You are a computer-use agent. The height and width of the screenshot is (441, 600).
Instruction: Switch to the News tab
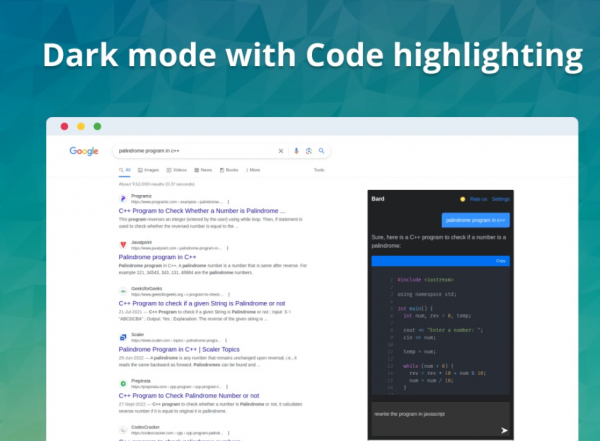[x=203, y=170]
